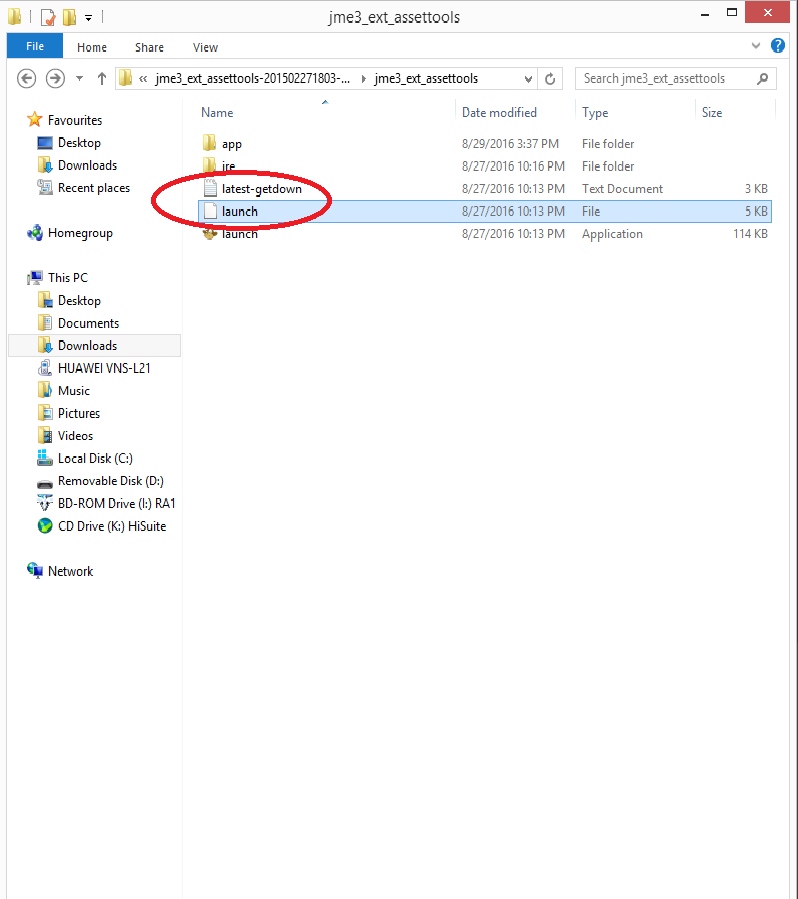The image size is (798, 899).
Task: Click the New folder quick access icon
Action: pos(69,17)
